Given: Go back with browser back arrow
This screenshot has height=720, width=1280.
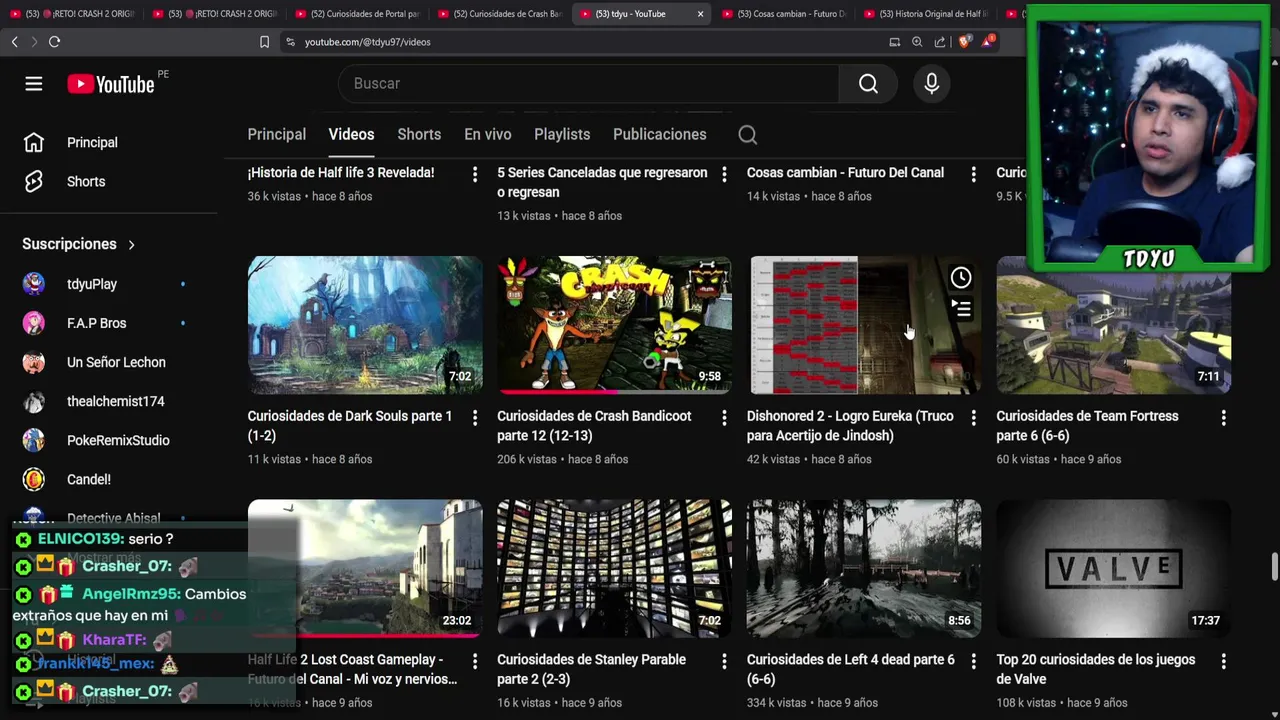Looking at the screenshot, I should (15, 42).
